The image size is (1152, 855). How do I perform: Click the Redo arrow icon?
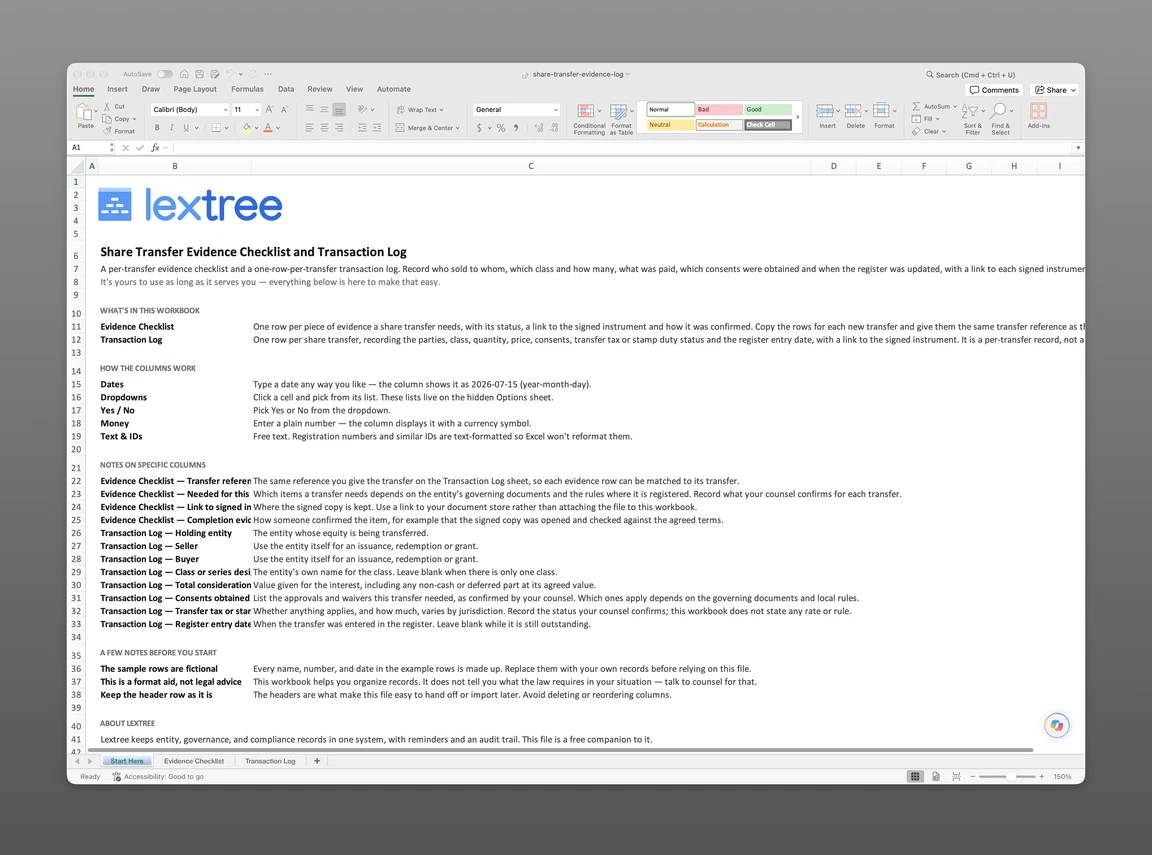click(x=253, y=74)
